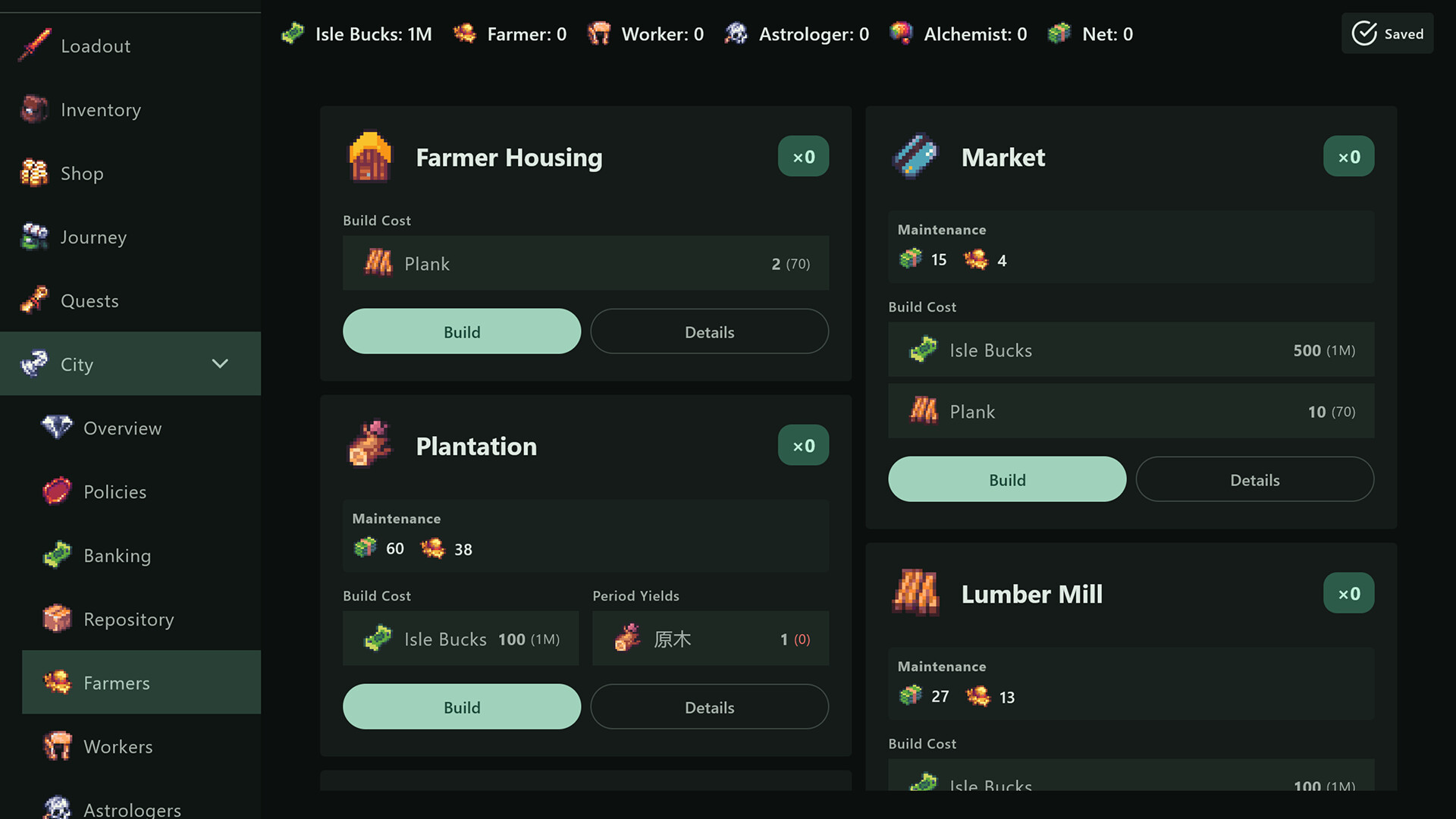The image size is (1456, 819).
Task: Build a Farmer Housing
Action: 461,331
